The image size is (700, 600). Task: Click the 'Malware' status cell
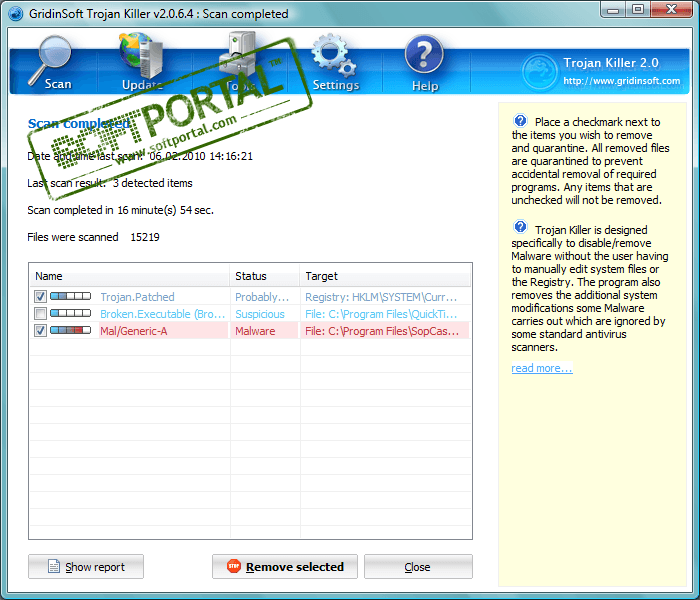(255, 331)
